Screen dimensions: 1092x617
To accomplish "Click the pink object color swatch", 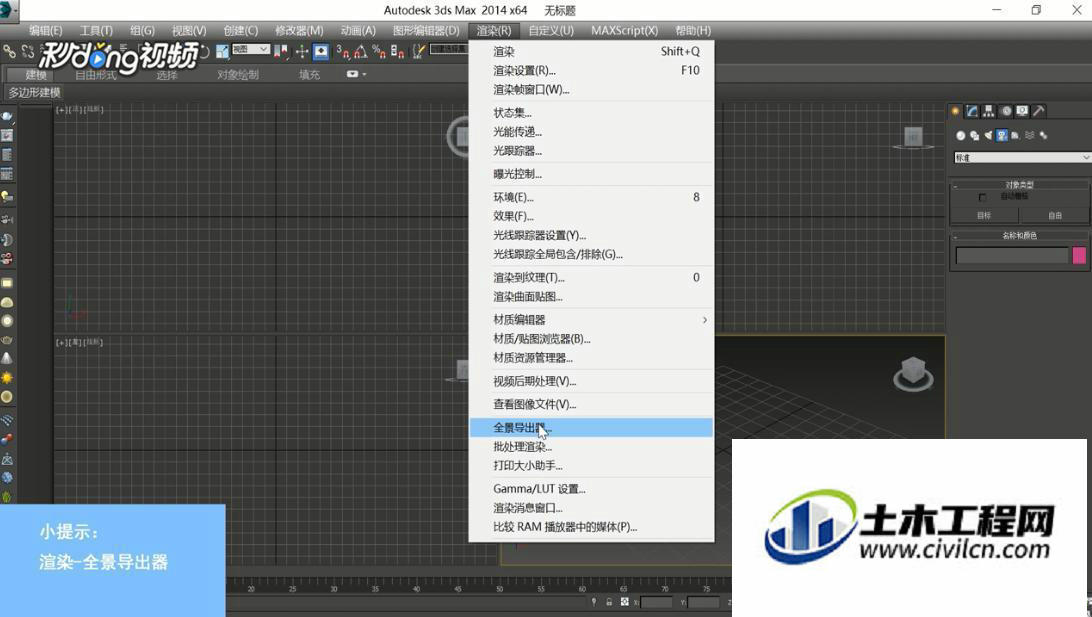I will pyautogui.click(x=1079, y=256).
